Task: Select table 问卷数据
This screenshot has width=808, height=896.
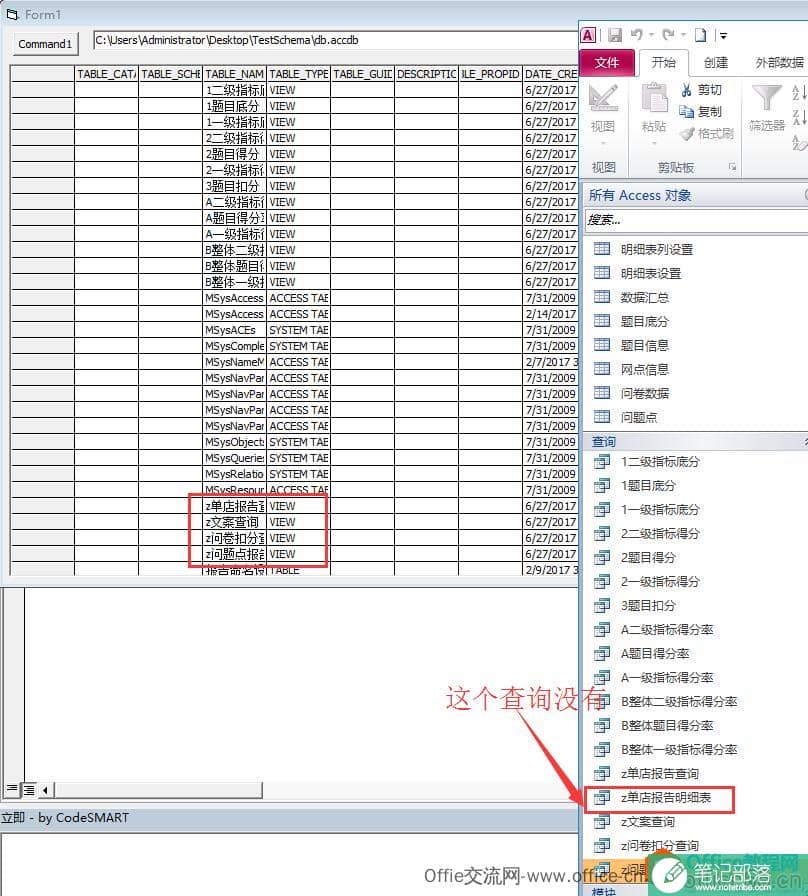Action: (645, 394)
